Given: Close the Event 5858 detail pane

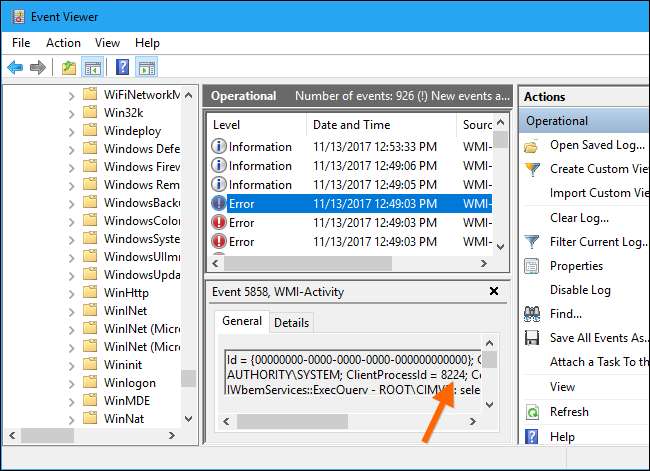Looking at the screenshot, I should 493,291.
